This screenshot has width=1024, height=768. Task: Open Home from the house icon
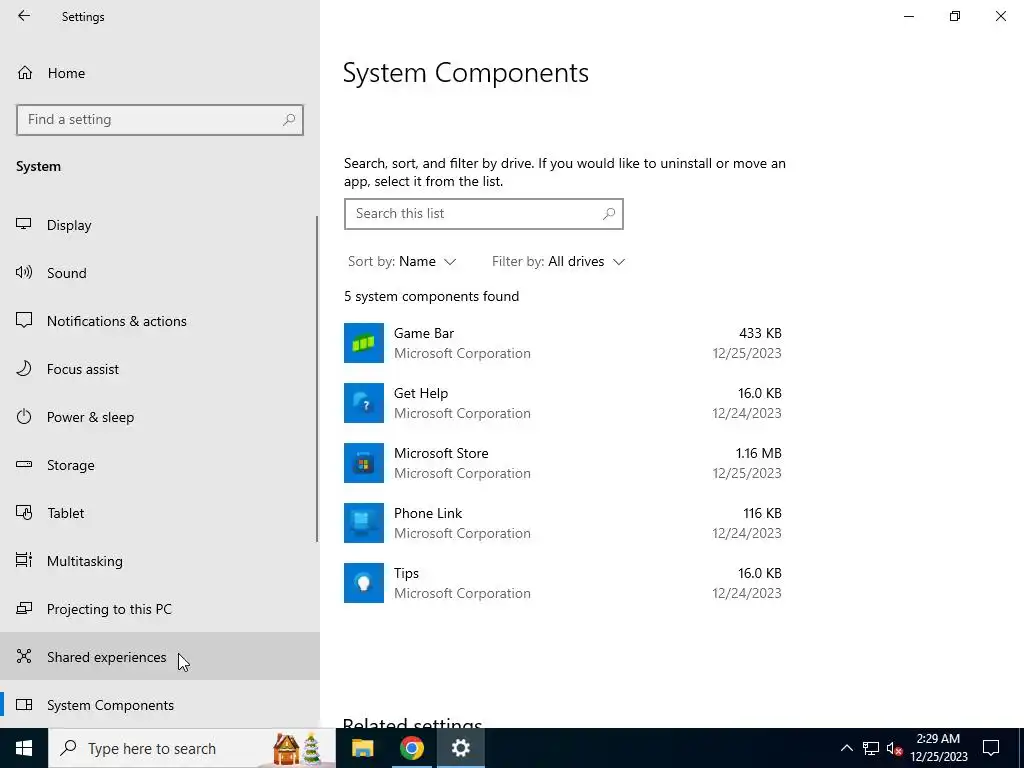pyautogui.click(x=25, y=72)
